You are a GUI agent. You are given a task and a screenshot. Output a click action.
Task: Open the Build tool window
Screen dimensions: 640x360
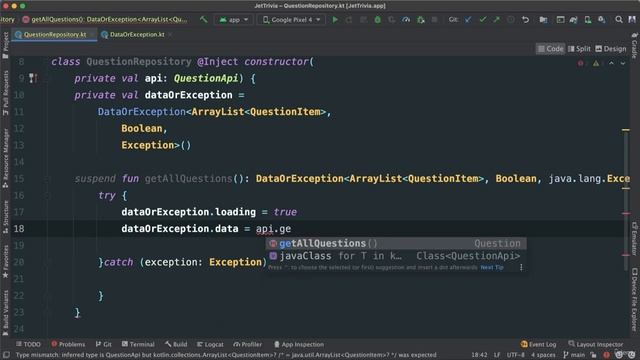point(176,344)
